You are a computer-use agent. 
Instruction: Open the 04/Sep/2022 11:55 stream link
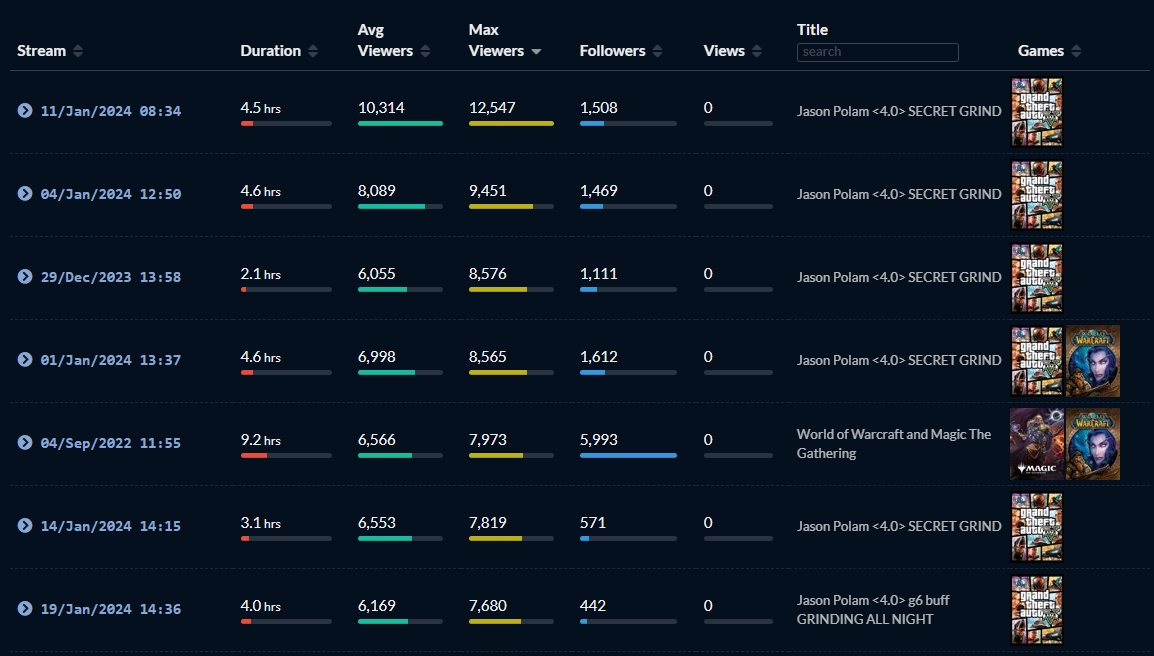[110, 443]
